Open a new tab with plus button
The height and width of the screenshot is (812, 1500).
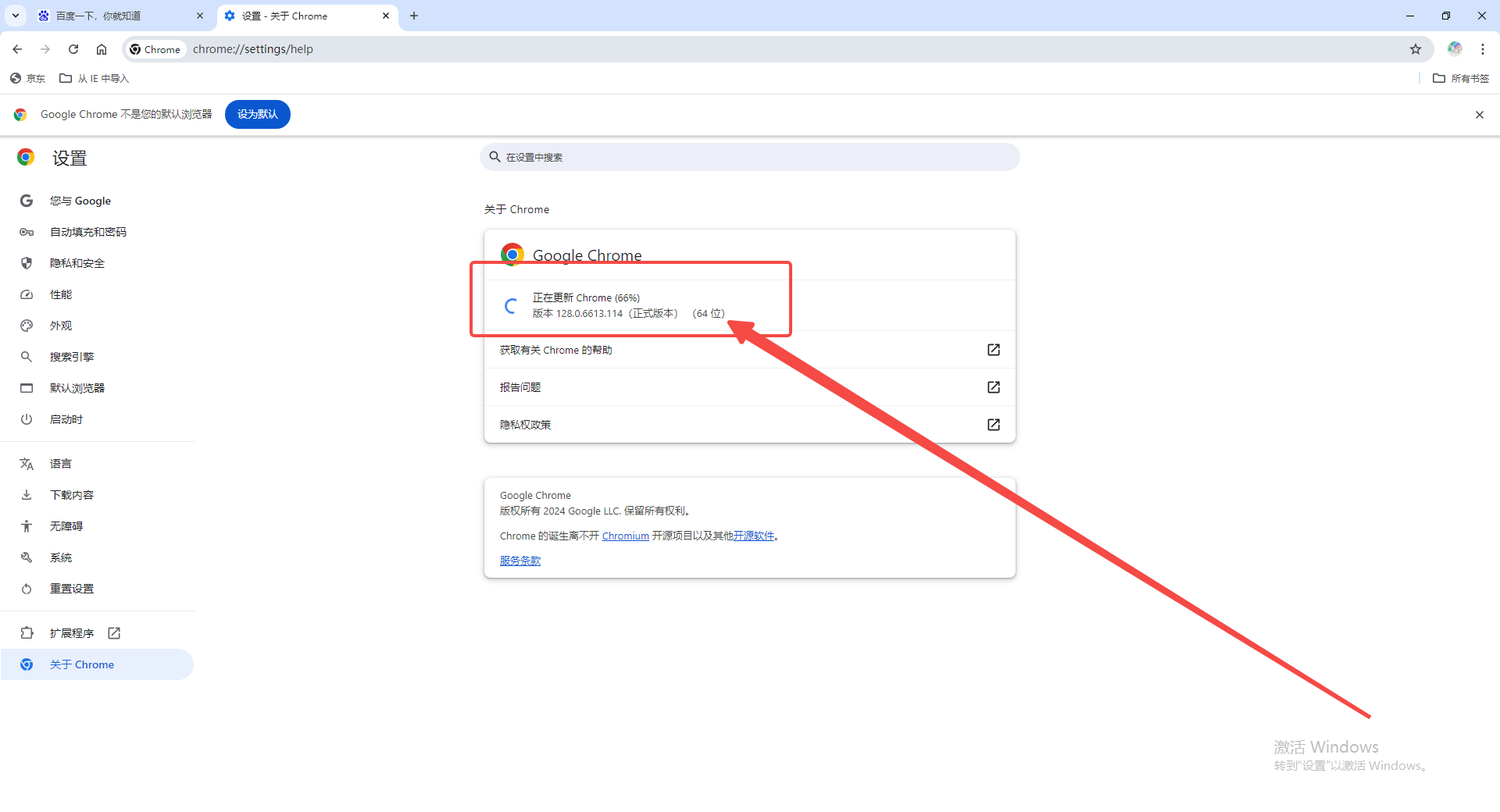click(414, 16)
